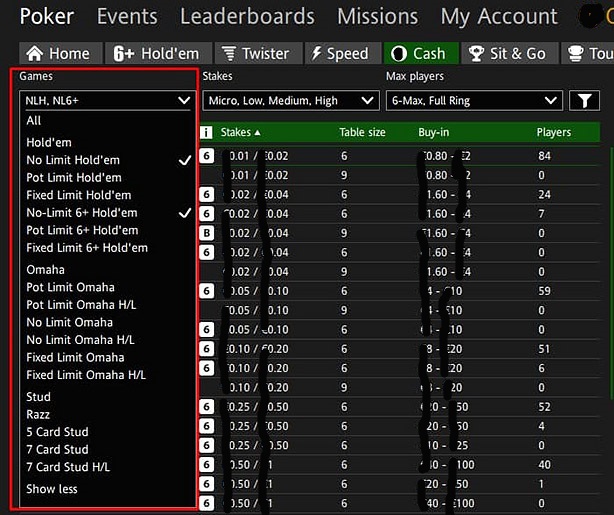Select 7 Card Stud H/L option
This screenshot has width=614, height=515.
(x=108, y=467)
